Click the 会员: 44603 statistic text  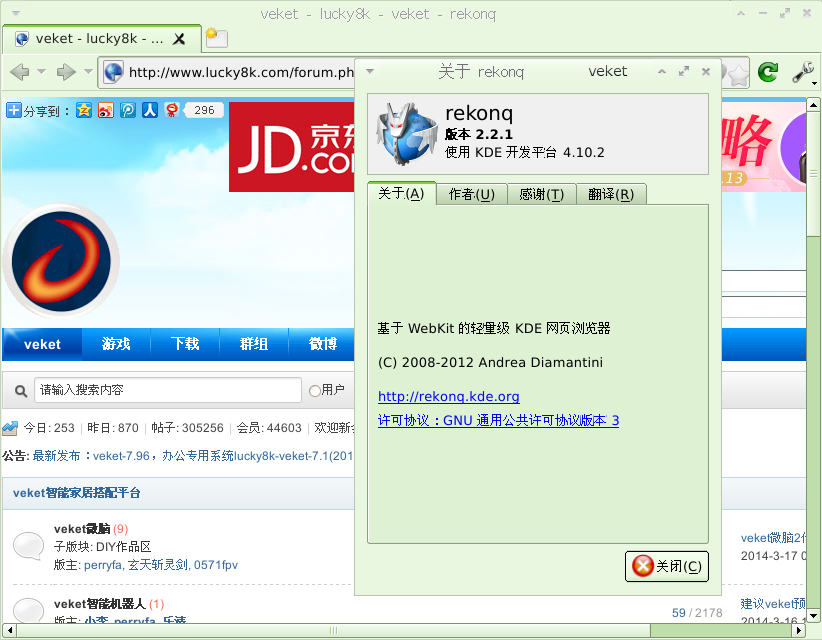pyautogui.click(x=269, y=428)
